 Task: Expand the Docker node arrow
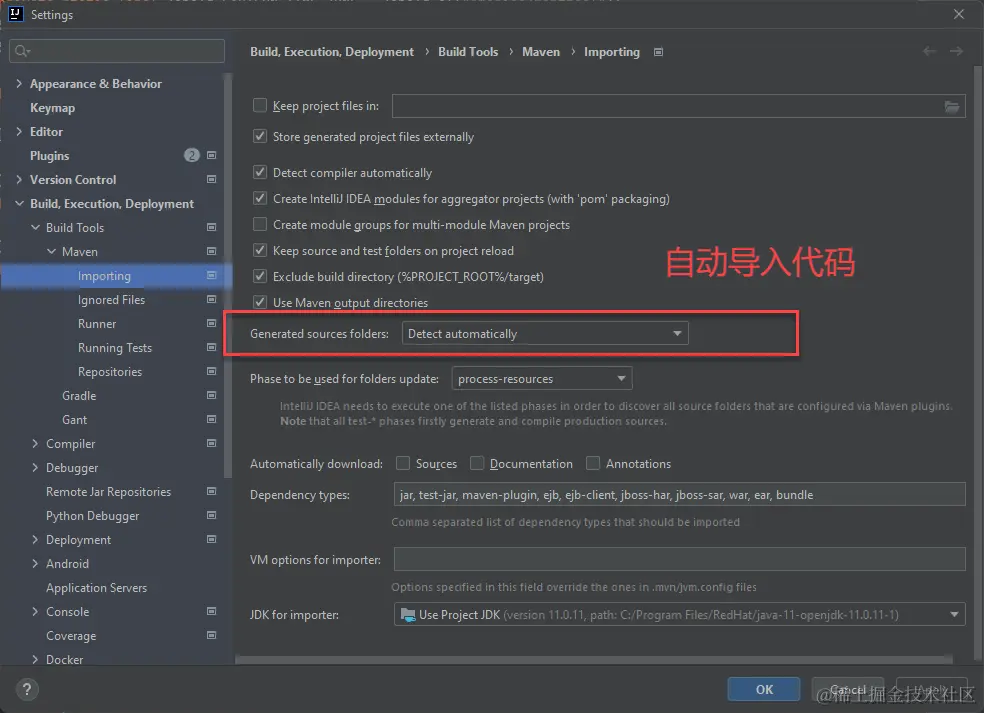pyautogui.click(x=35, y=659)
